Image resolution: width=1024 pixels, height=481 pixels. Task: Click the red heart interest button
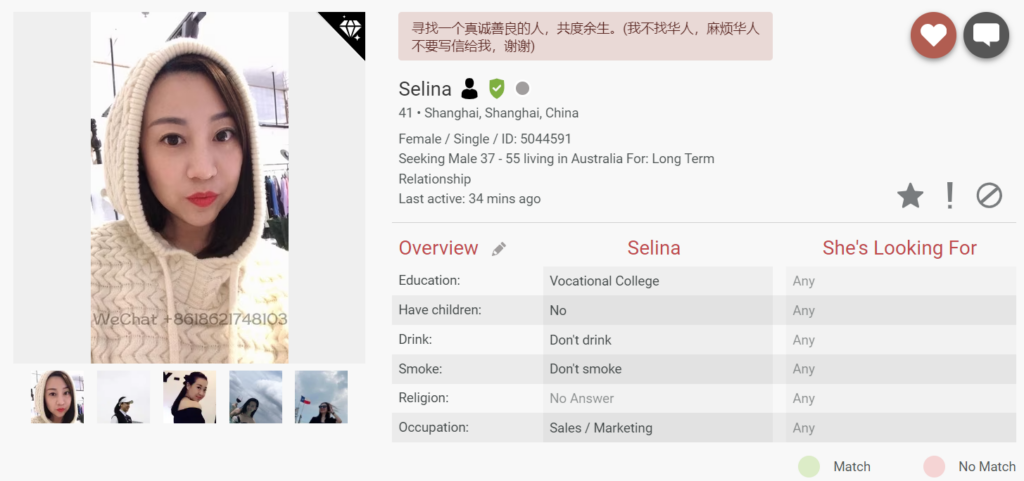point(933,35)
